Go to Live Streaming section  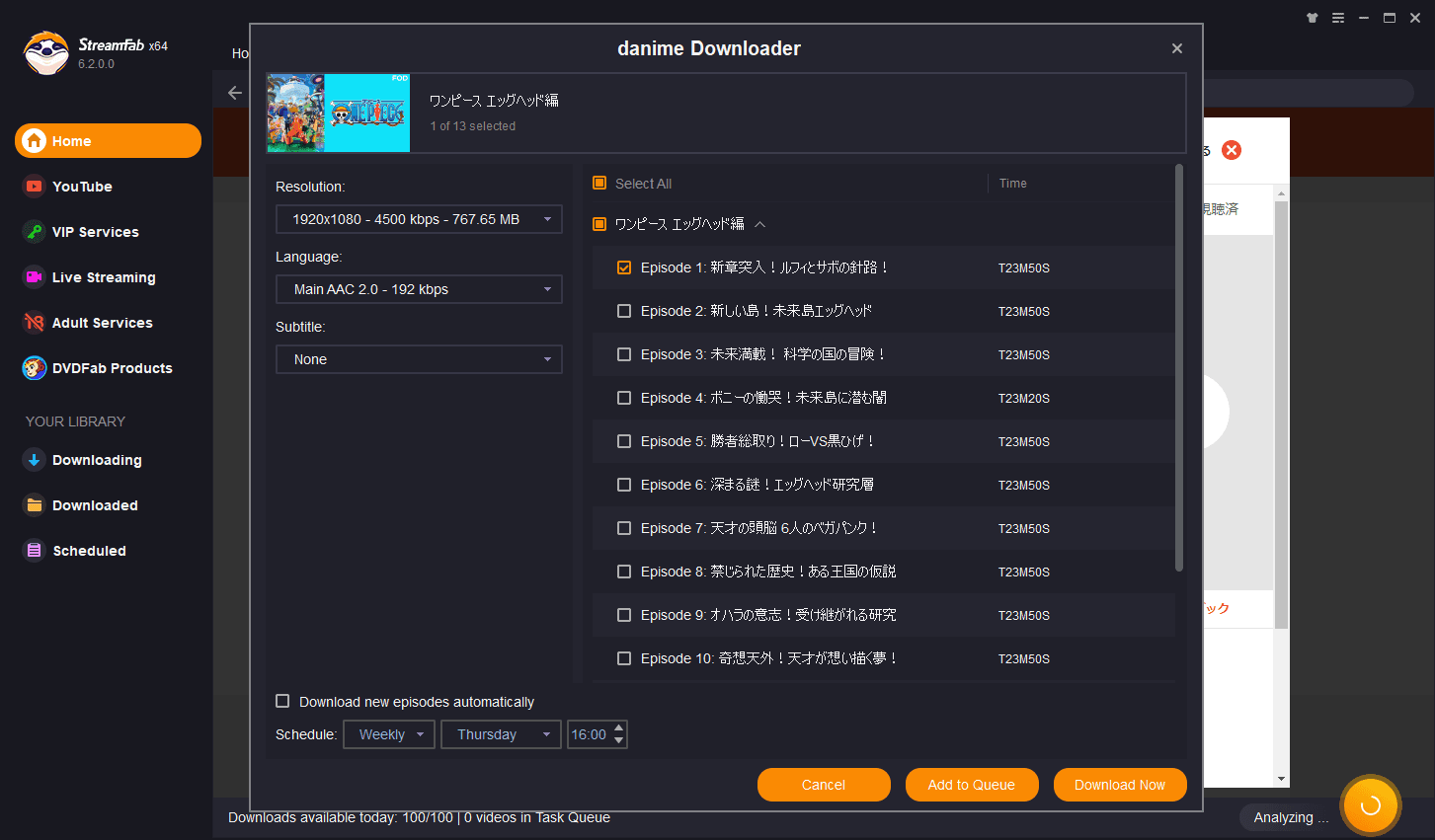tap(104, 277)
